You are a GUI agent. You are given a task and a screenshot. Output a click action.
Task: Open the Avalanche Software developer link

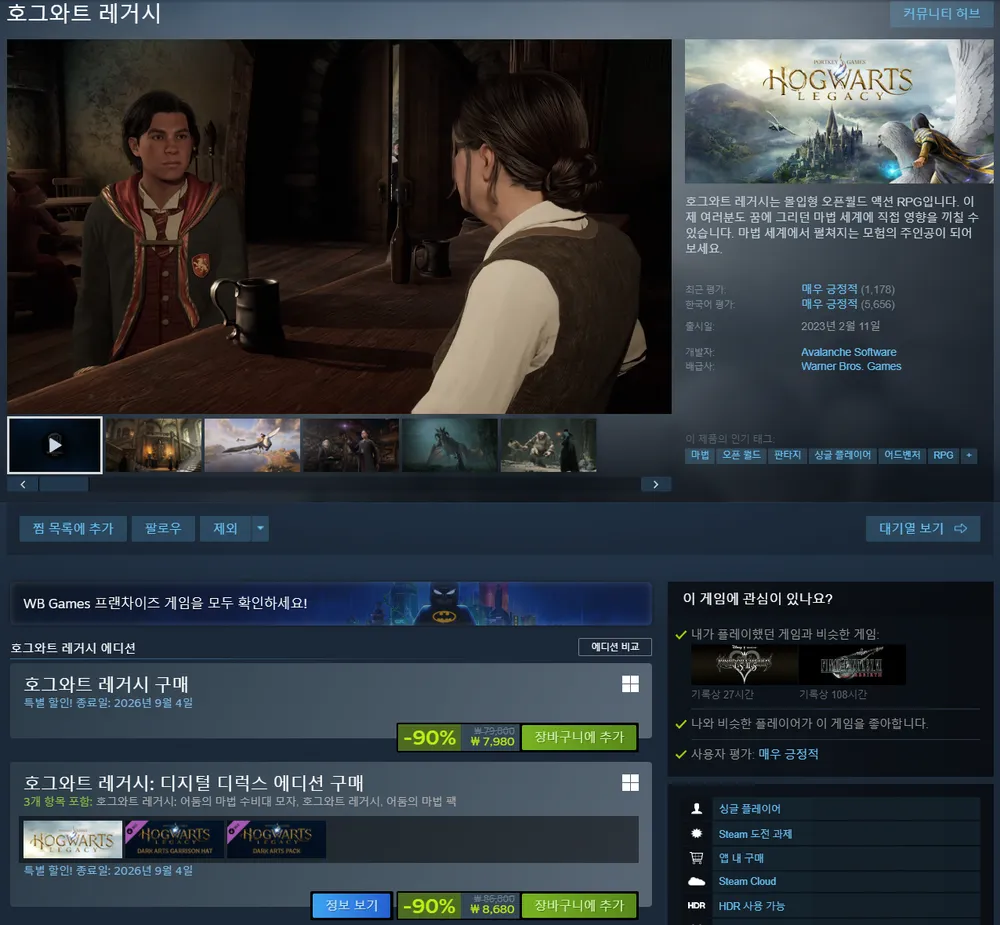point(848,352)
